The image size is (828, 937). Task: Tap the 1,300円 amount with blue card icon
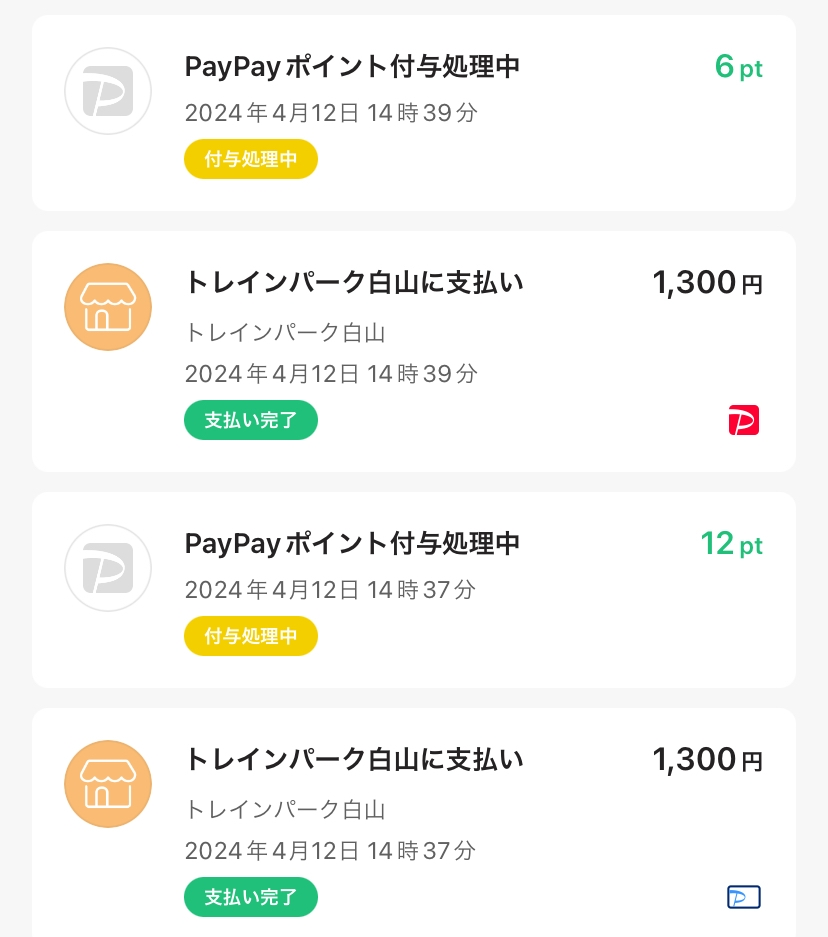click(708, 760)
